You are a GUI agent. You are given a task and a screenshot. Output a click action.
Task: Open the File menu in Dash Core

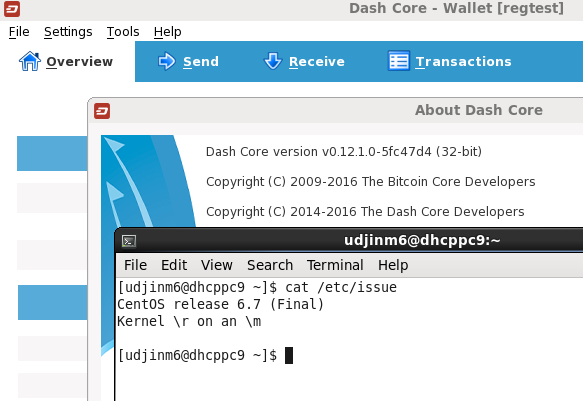[x=19, y=32]
